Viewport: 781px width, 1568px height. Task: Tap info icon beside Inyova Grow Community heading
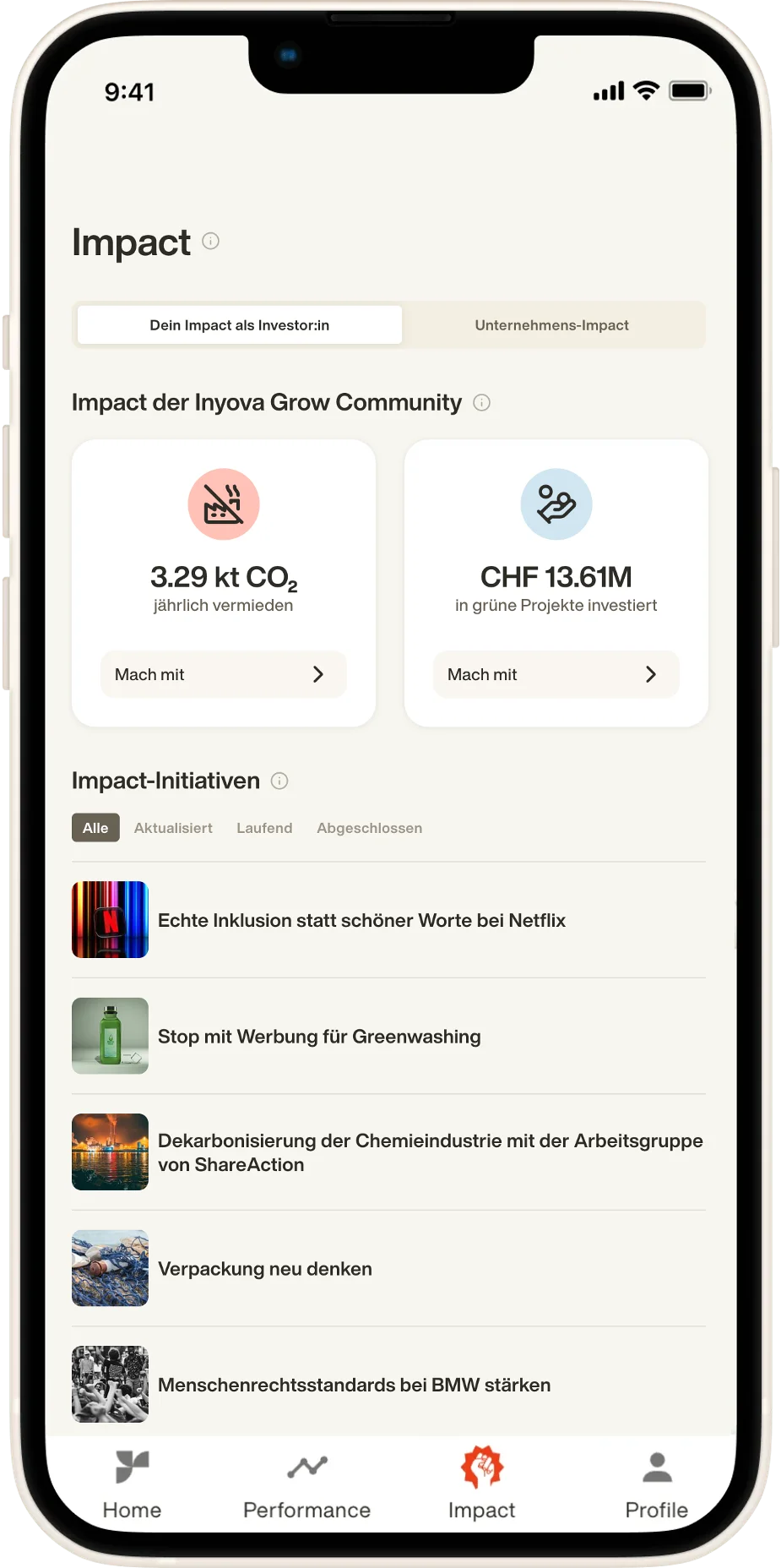pos(481,403)
